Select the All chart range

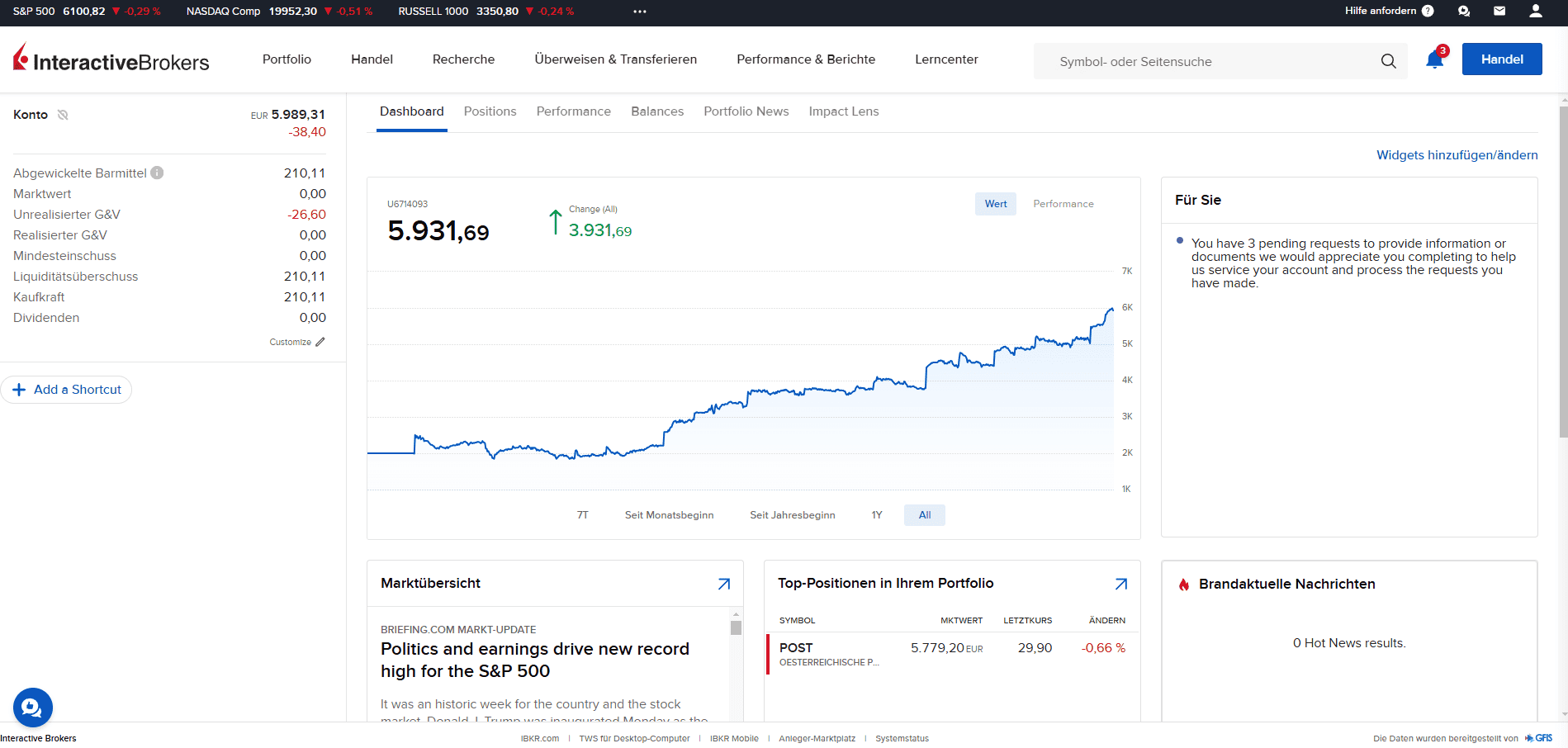[x=925, y=515]
